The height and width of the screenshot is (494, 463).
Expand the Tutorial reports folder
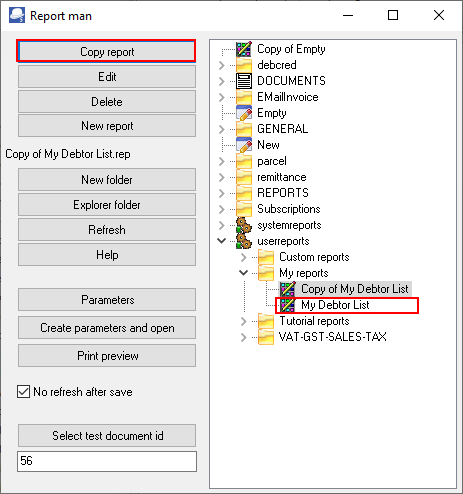(244, 321)
